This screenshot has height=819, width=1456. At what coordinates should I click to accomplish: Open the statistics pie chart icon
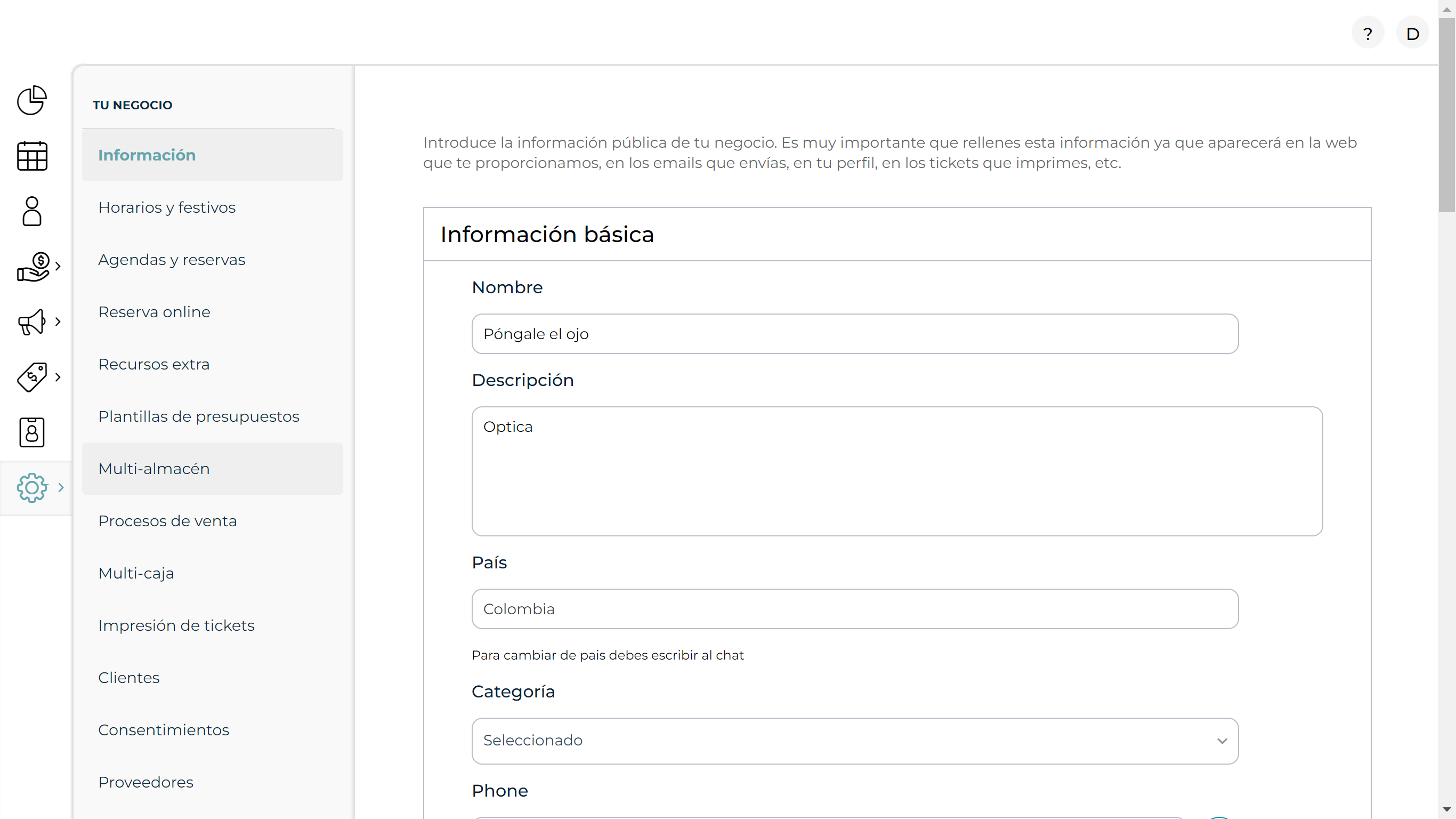[x=32, y=100]
